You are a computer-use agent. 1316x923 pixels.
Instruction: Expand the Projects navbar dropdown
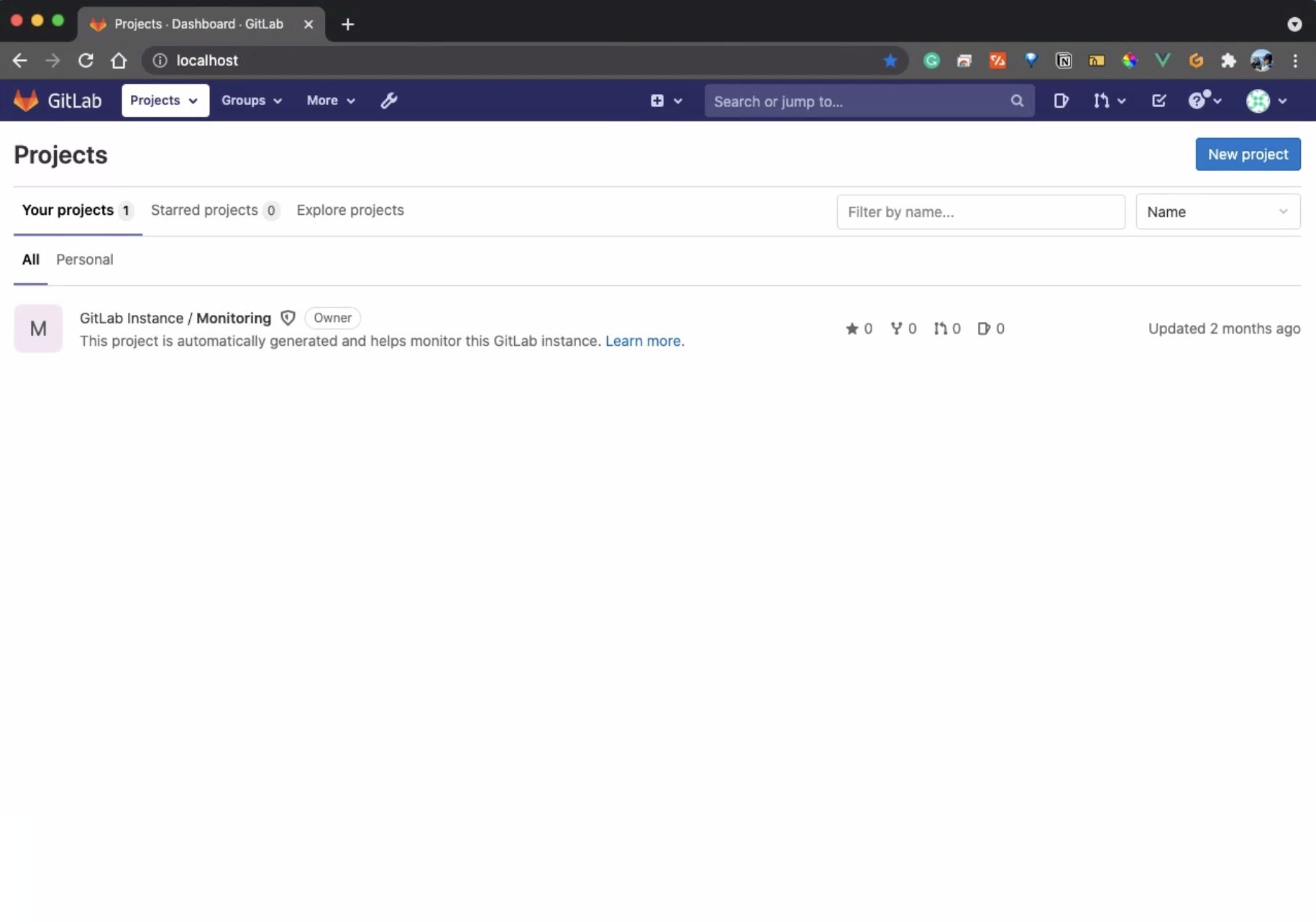[165, 101]
